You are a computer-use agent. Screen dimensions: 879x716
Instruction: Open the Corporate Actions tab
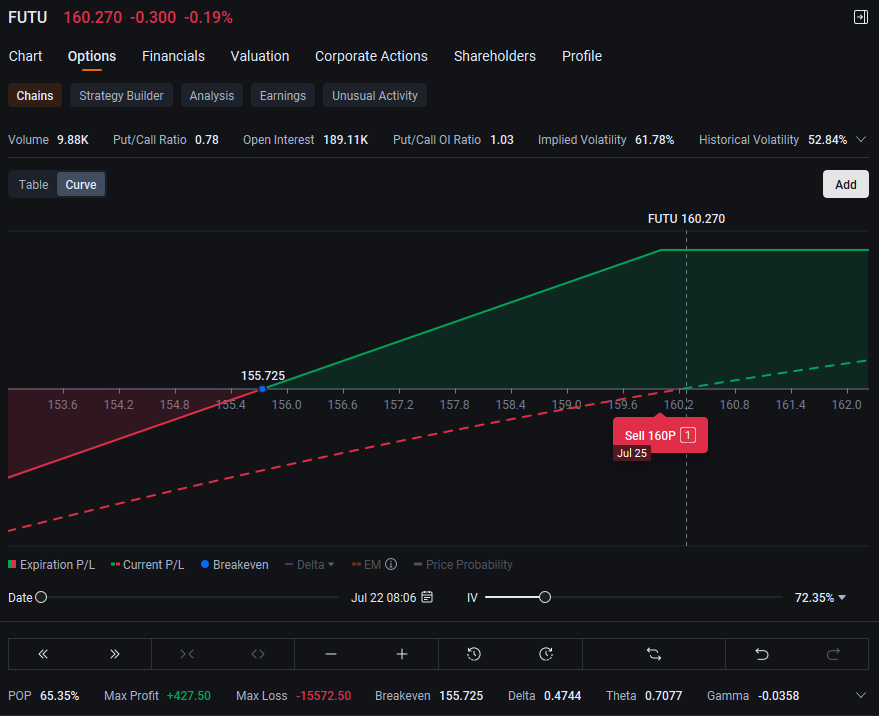tap(371, 56)
